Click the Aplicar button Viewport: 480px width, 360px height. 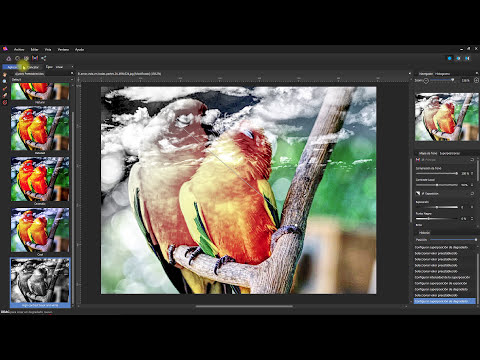tap(12, 67)
